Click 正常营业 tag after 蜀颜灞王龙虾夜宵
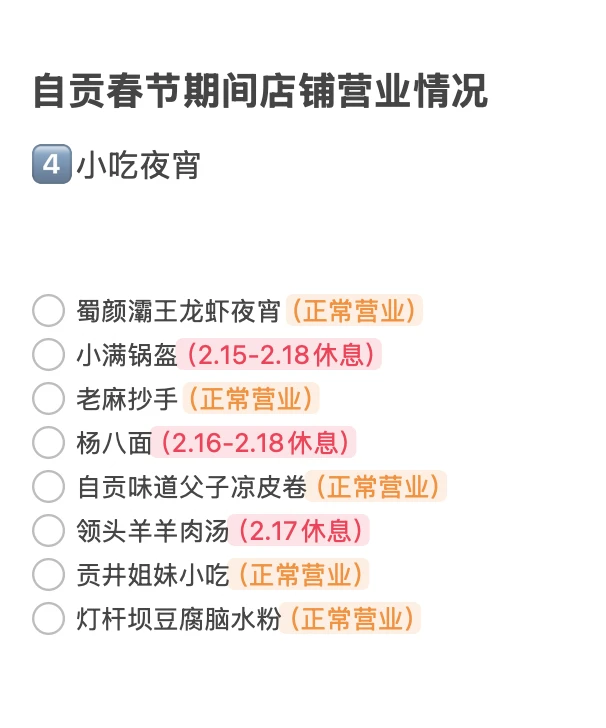 point(354,310)
